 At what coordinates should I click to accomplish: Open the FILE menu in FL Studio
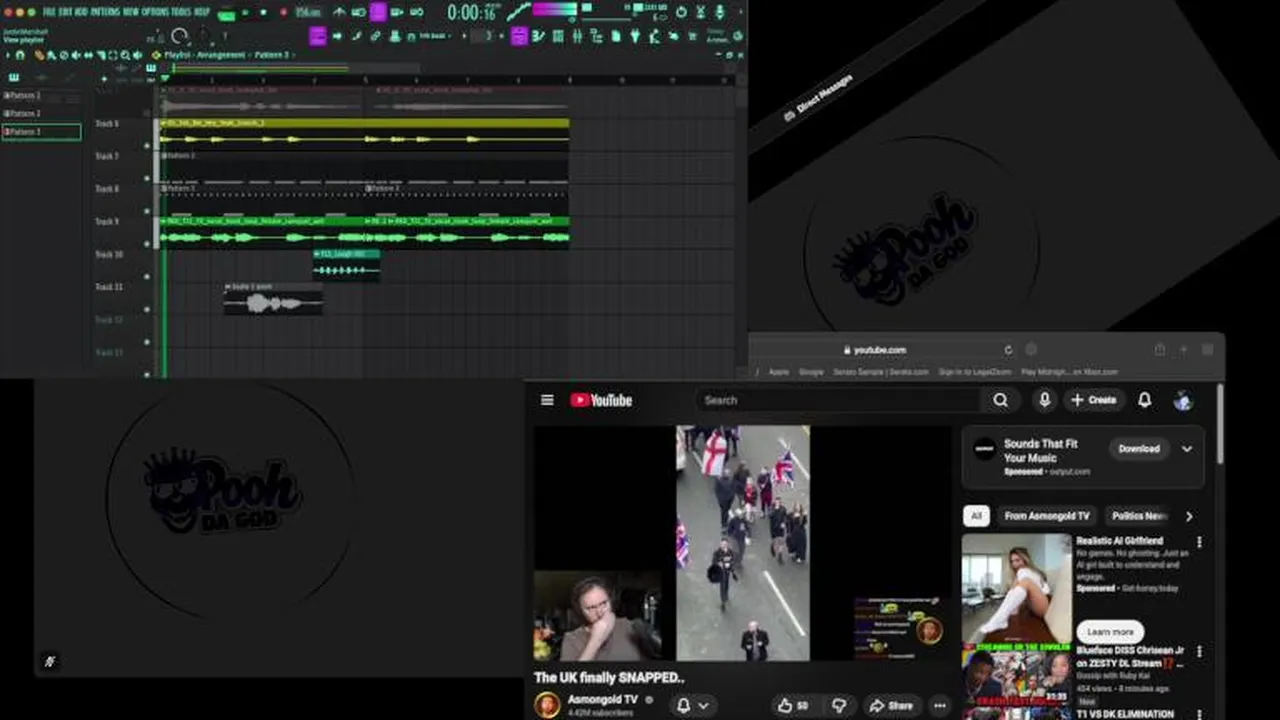[x=47, y=12]
